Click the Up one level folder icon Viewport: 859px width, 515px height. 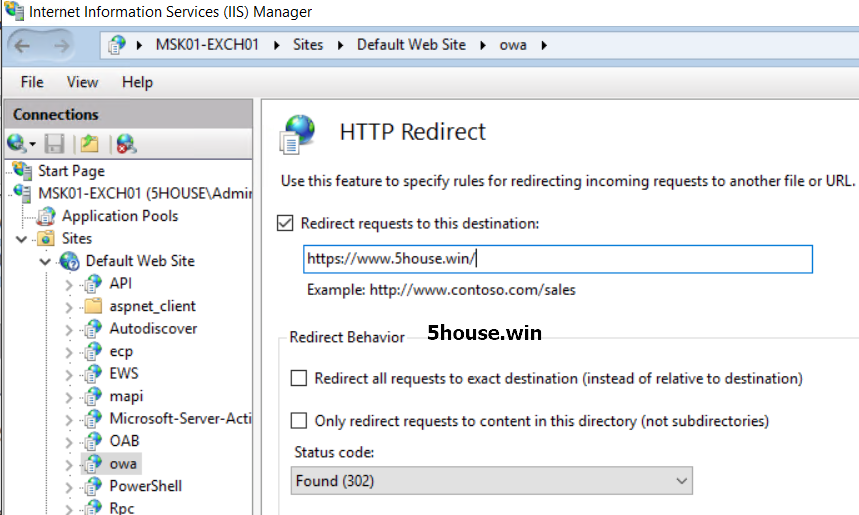pos(90,144)
